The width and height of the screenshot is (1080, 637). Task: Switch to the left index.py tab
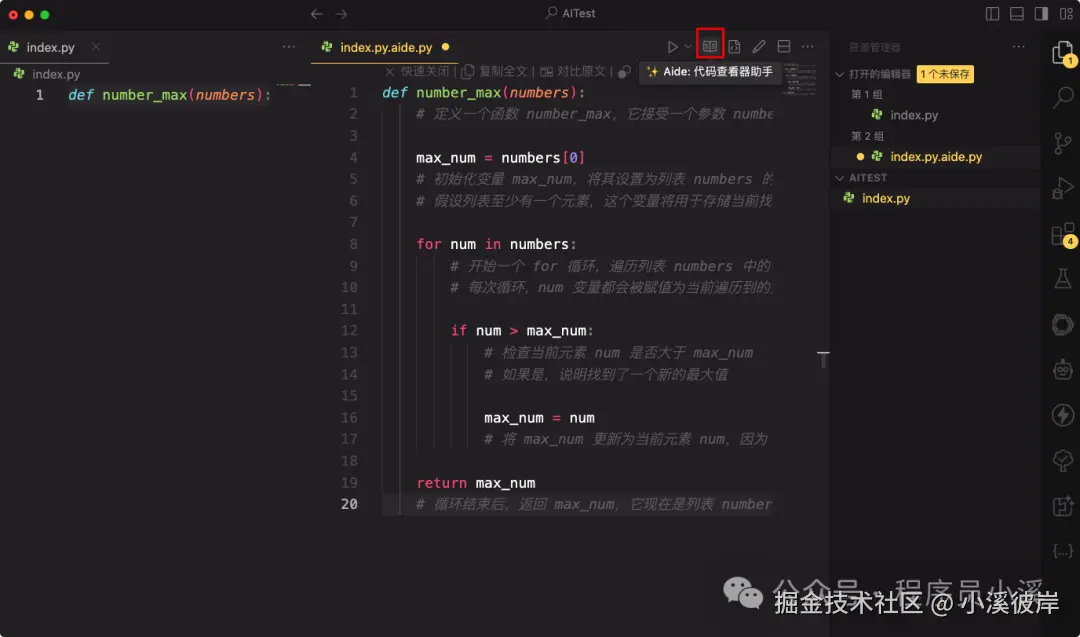(x=48, y=46)
